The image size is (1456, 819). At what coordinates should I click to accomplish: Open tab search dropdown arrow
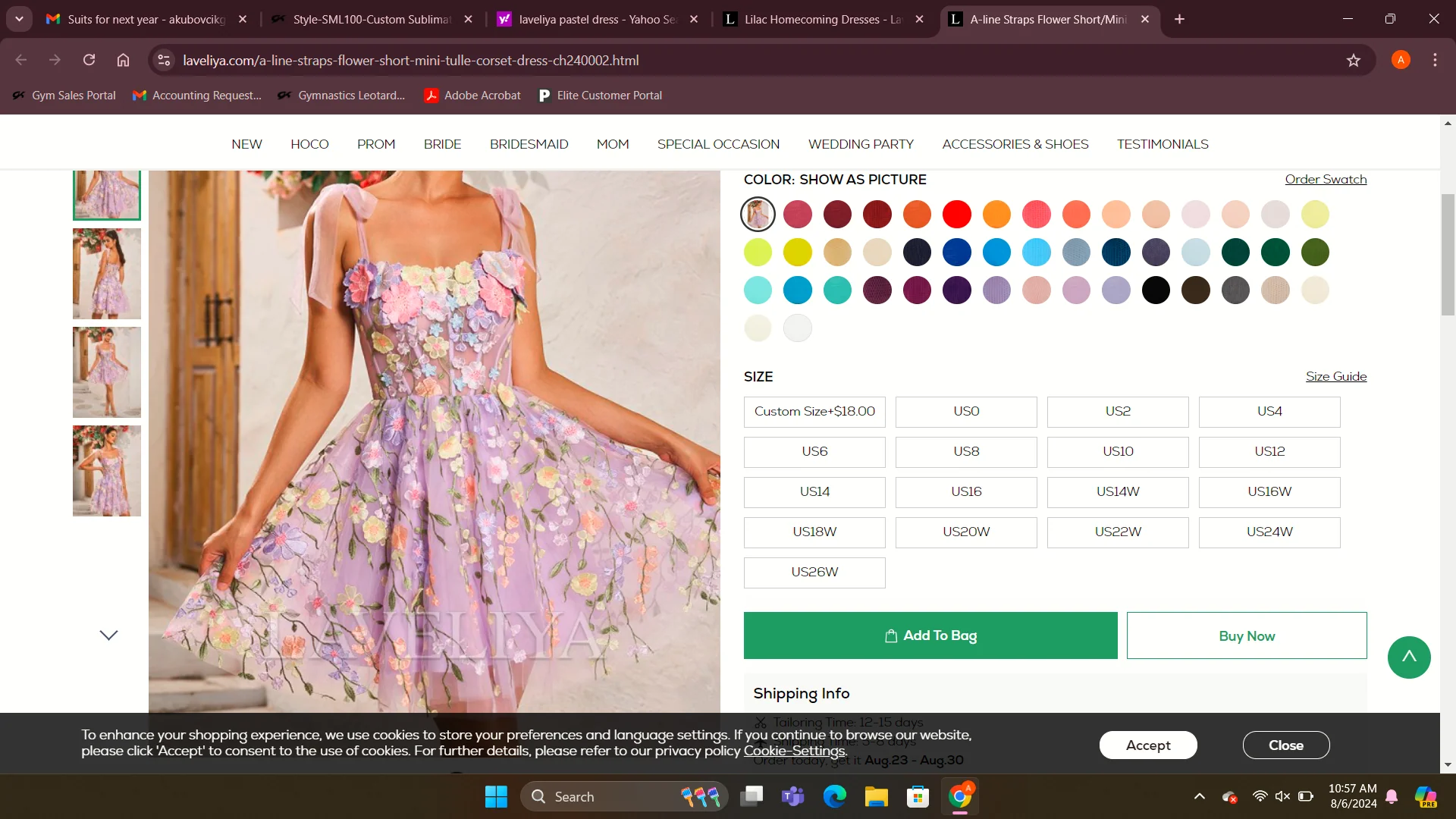coord(19,19)
